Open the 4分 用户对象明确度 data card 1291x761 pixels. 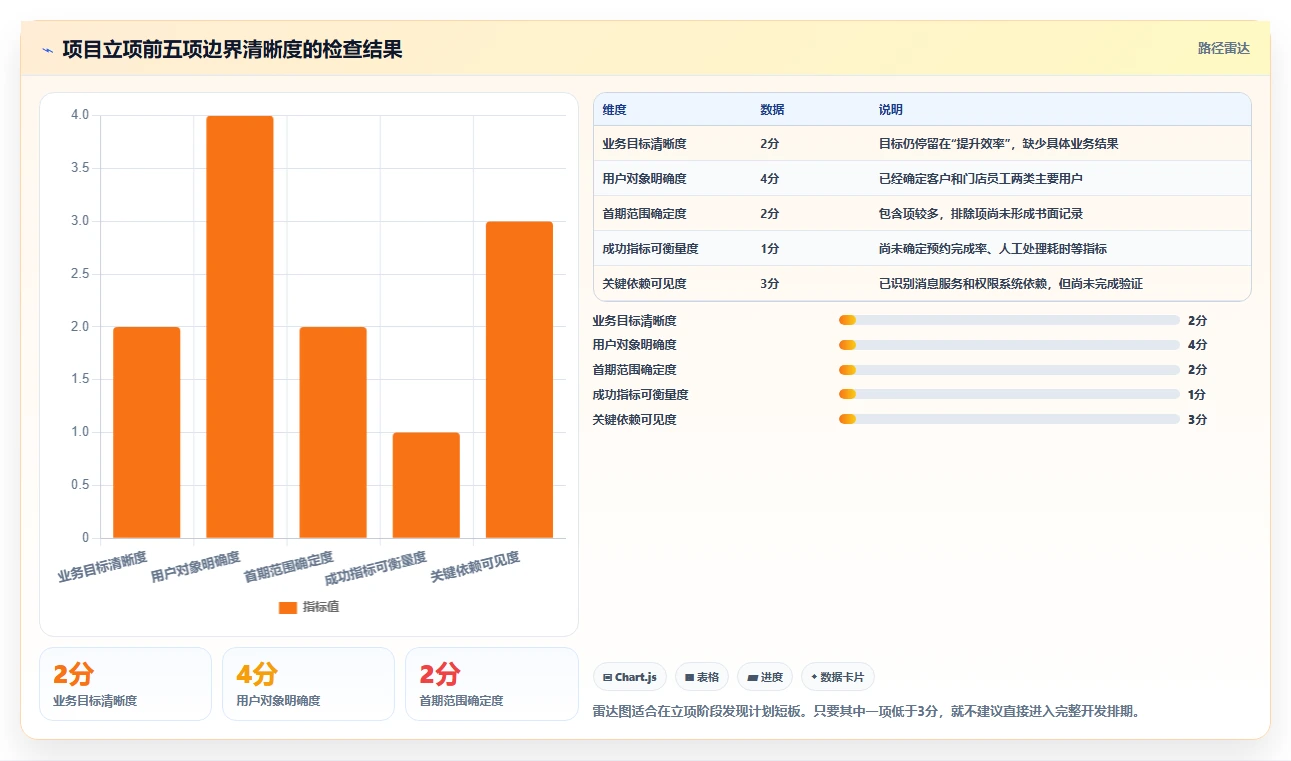308,684
